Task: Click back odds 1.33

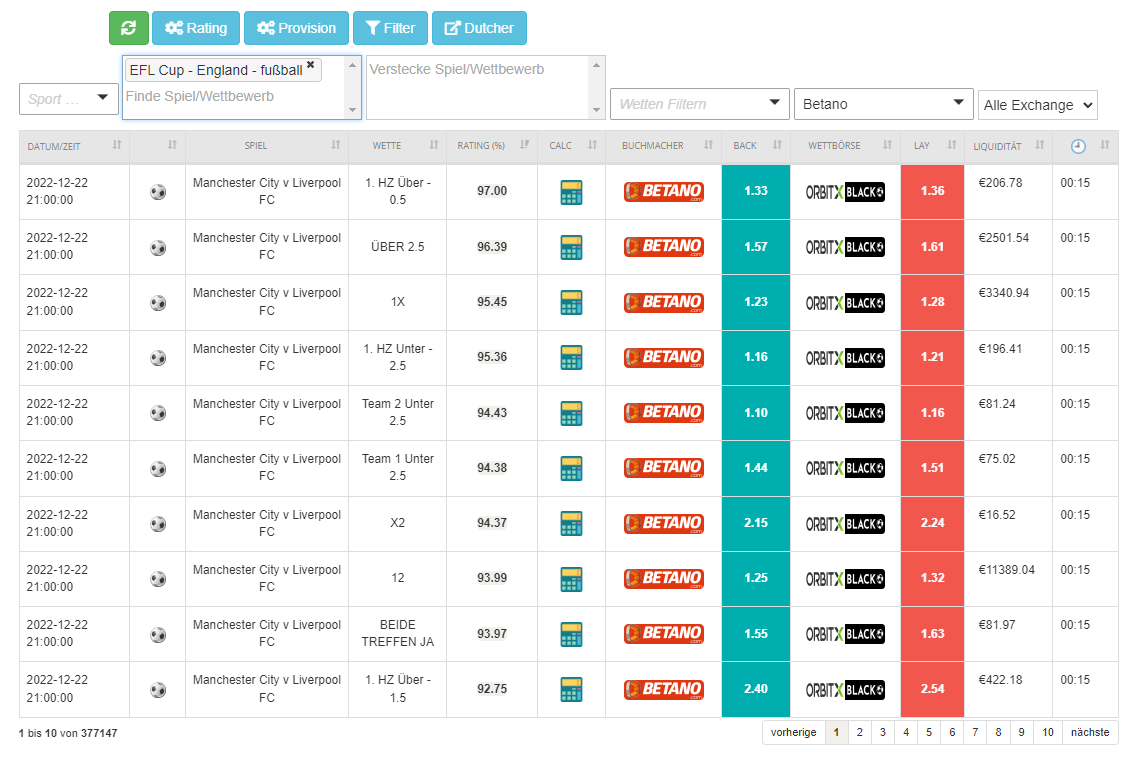Action: [756, 191]
